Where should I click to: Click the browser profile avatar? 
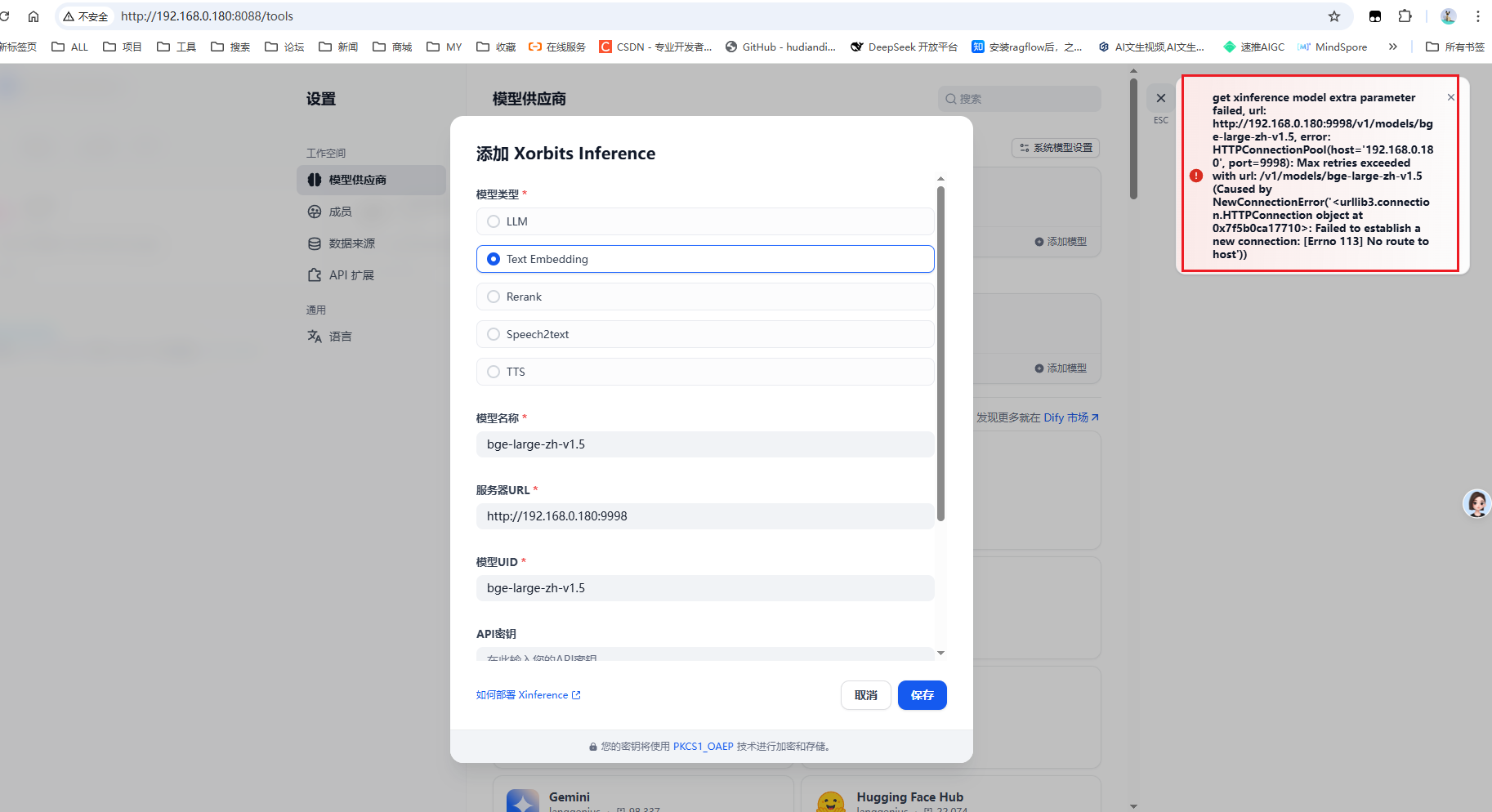1448,16
